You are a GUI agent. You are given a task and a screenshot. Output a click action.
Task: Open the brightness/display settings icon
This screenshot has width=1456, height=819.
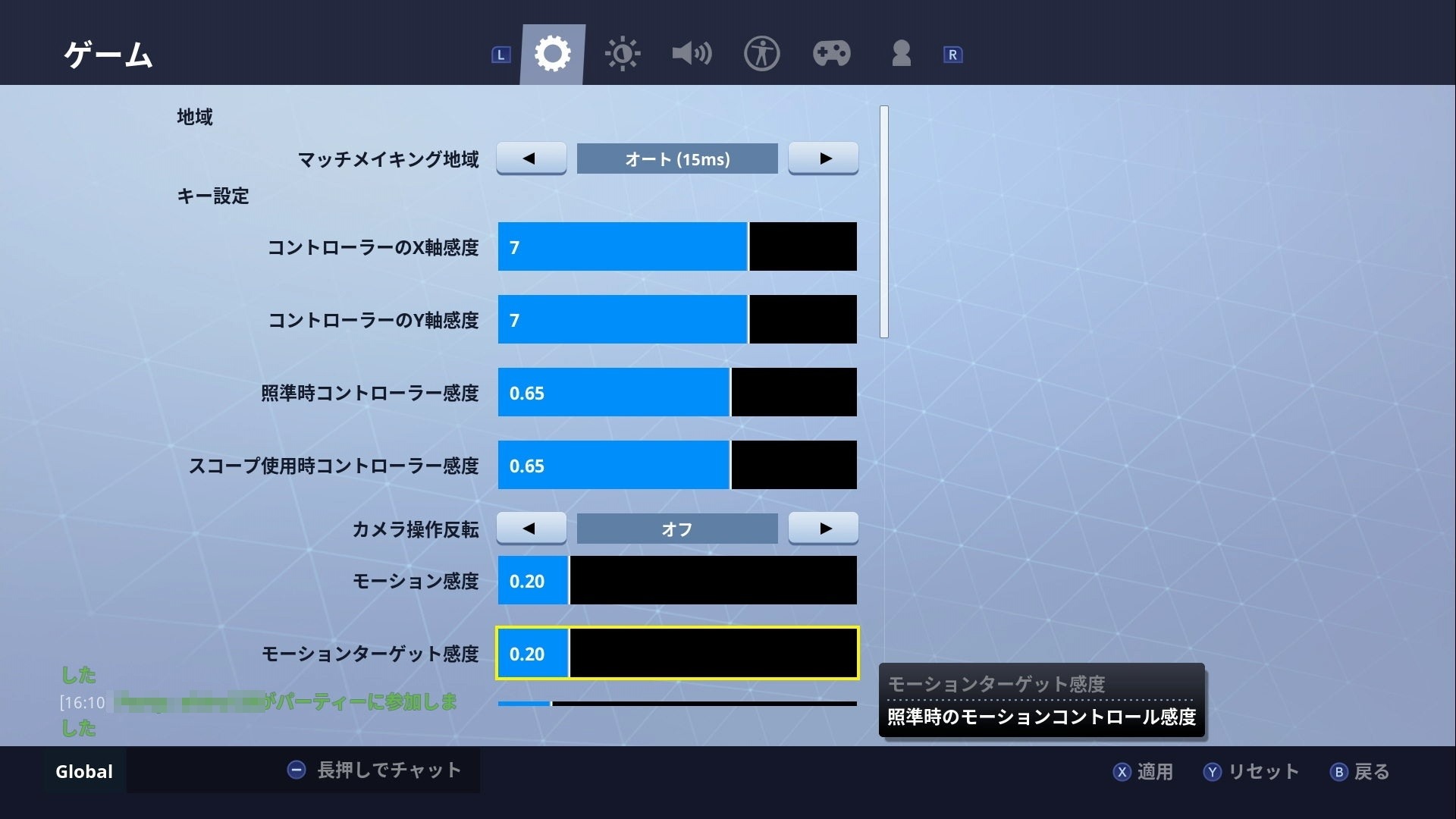pos(622,54)
